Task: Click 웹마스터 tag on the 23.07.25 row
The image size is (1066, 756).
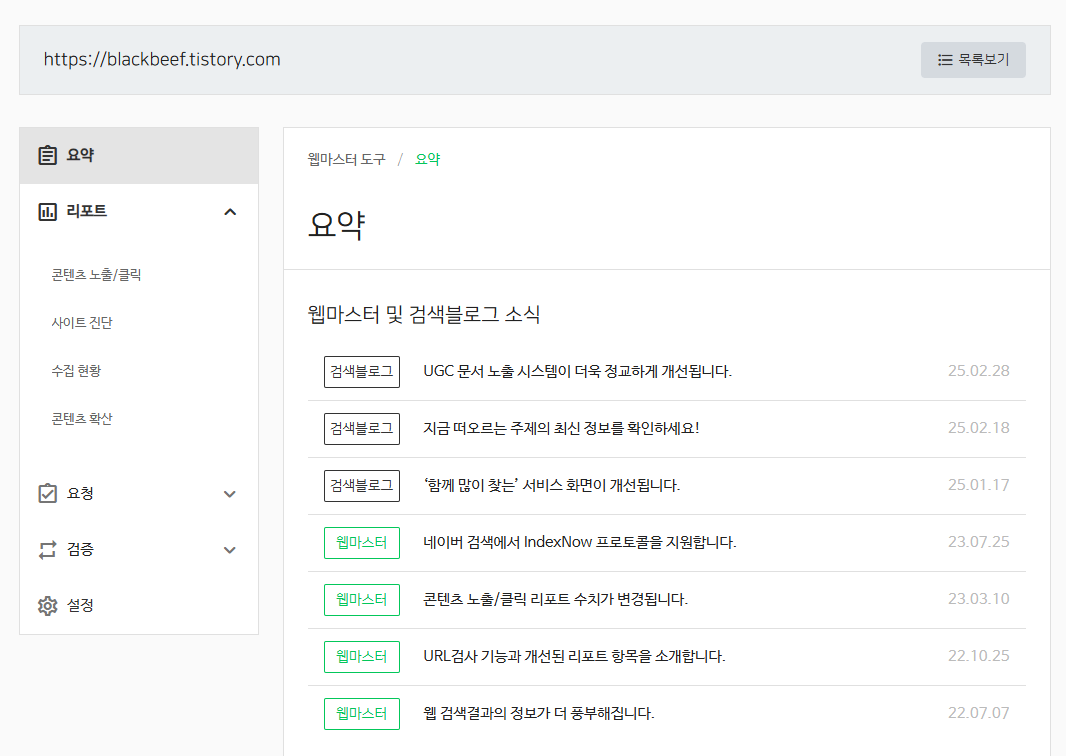Action: 362,543
